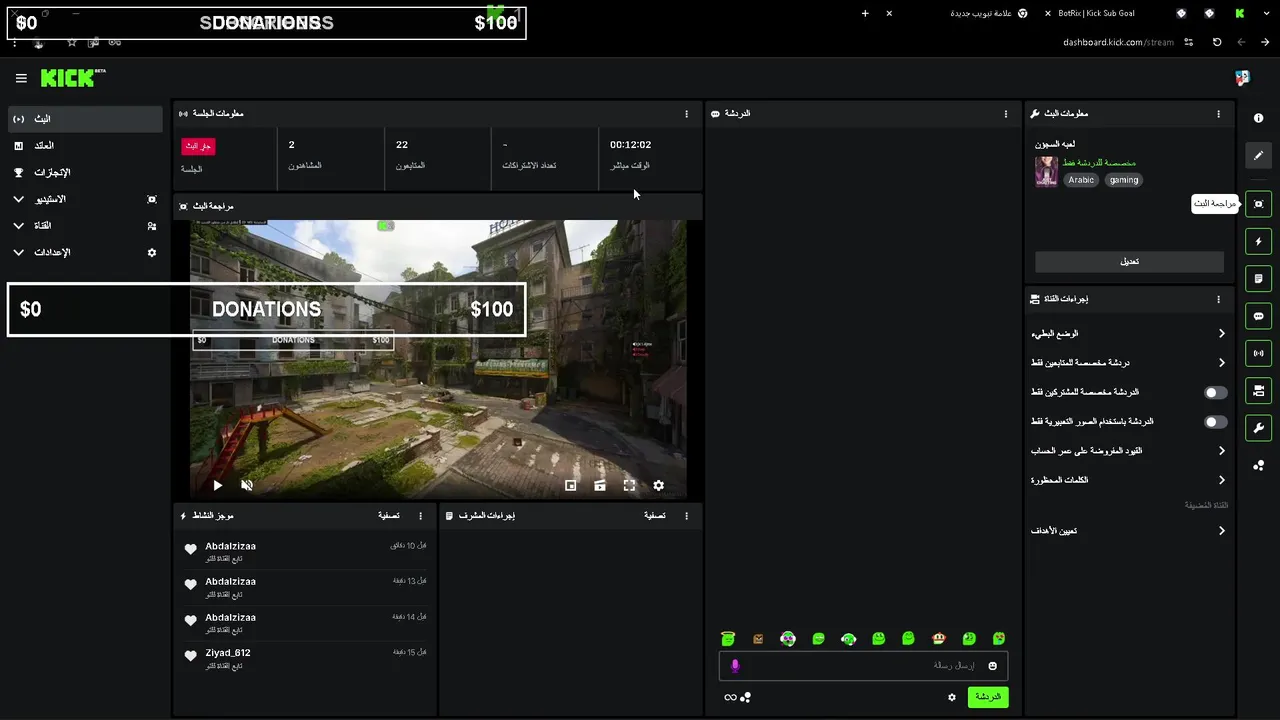The width and height of the screenshot is (1280, 720).
Task: Expand the set goals option
Action: click(1128, 531)
